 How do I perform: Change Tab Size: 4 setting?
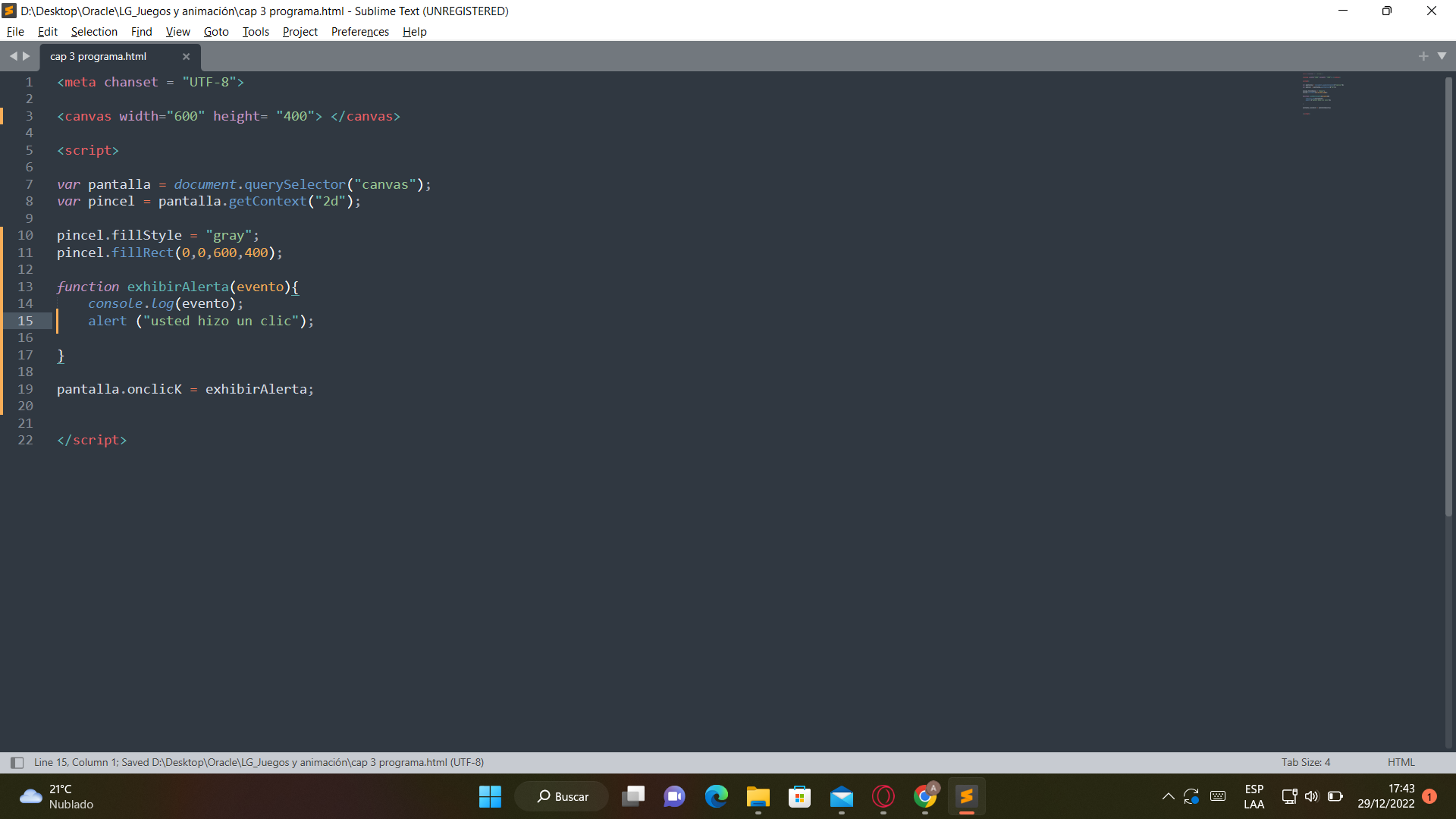1306,763
